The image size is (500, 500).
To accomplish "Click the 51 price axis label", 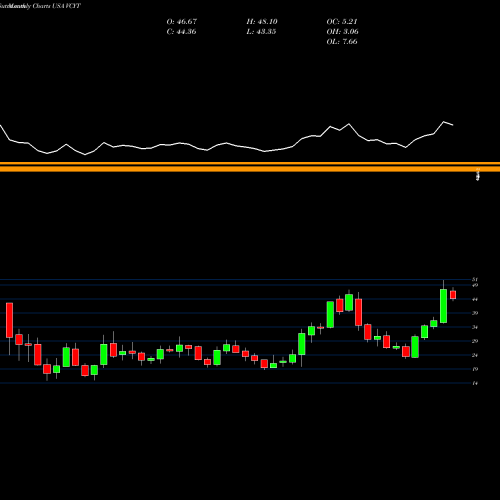I will click(475, 279).
